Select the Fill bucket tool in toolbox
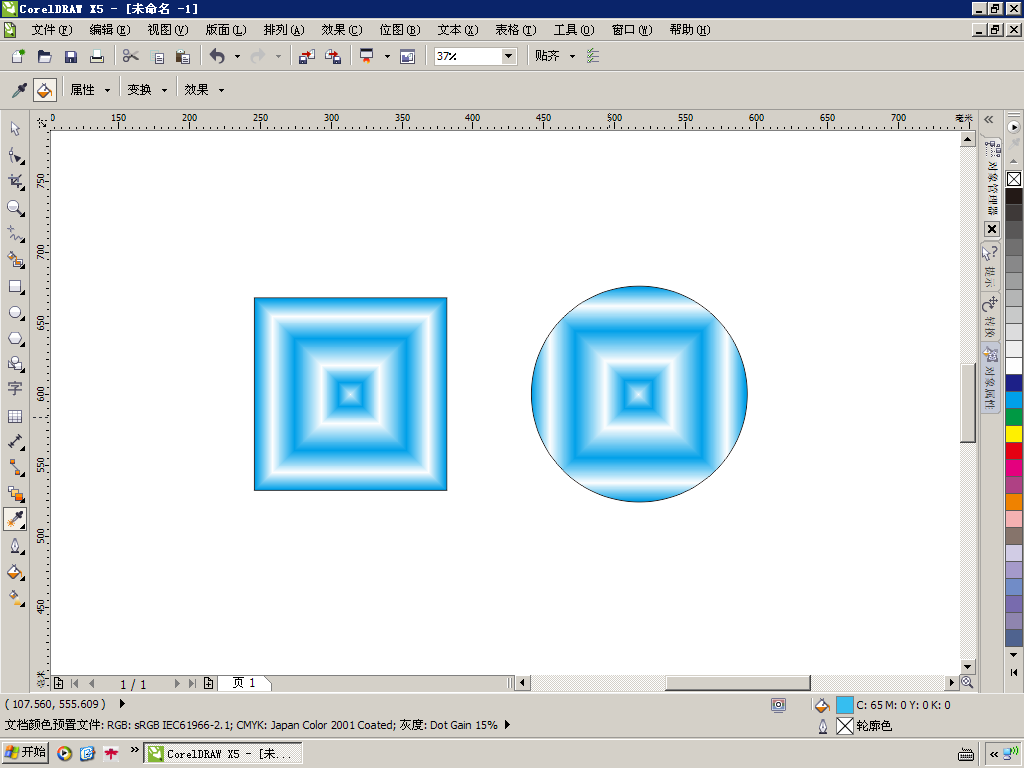This screenshot has height=768, width=1024. tap(15, 572)
